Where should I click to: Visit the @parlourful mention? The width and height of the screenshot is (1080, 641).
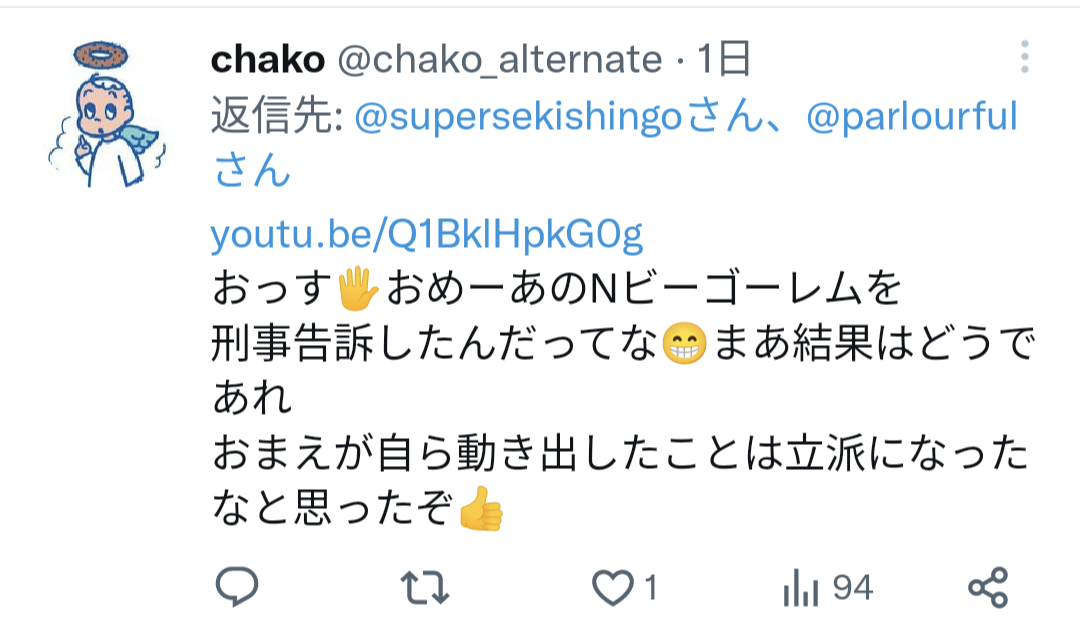[x=912, y=116]
